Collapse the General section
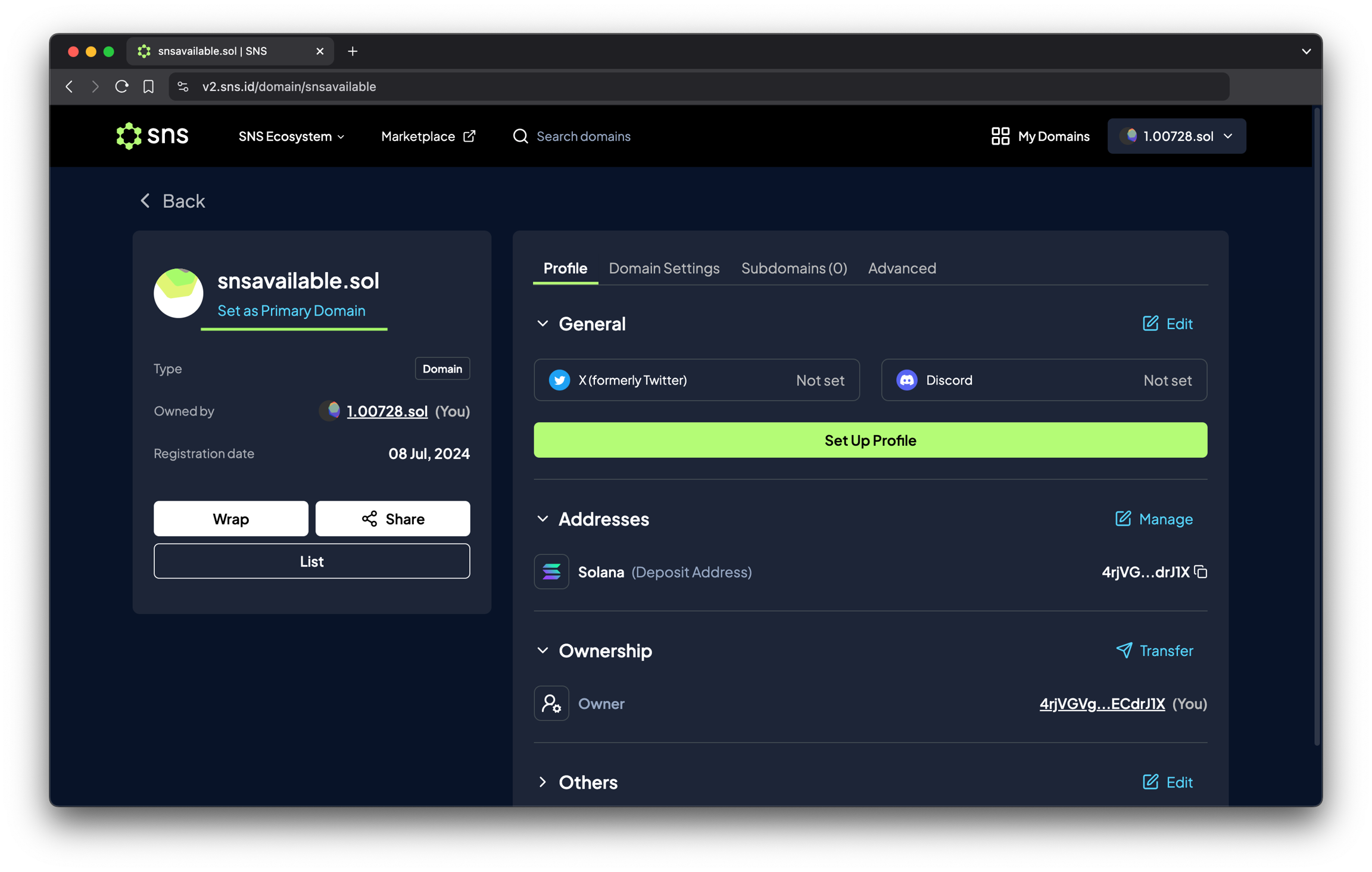Screen dimensions: 1372x872 pos(542,323)
